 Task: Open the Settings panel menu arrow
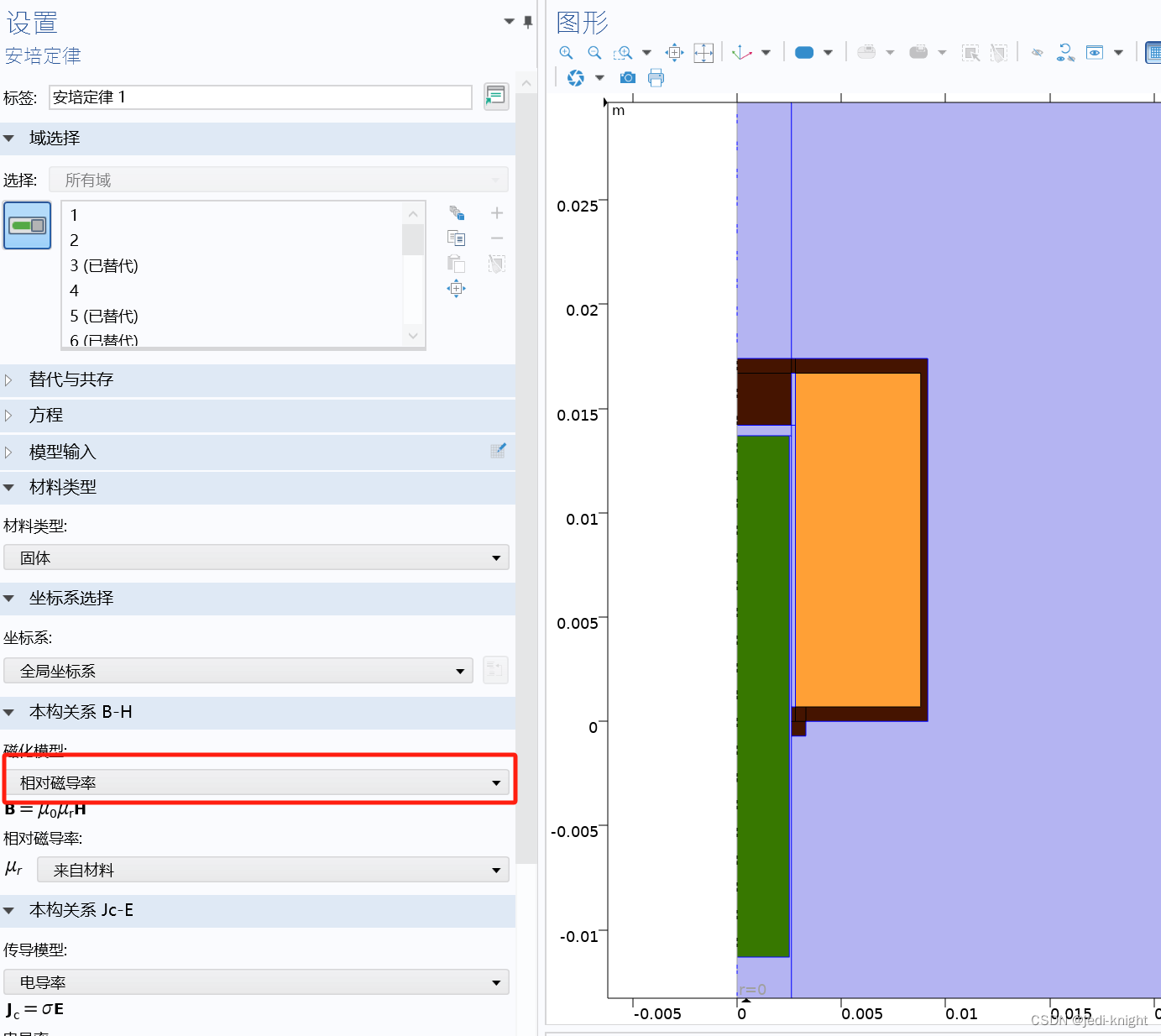(509, 21)
